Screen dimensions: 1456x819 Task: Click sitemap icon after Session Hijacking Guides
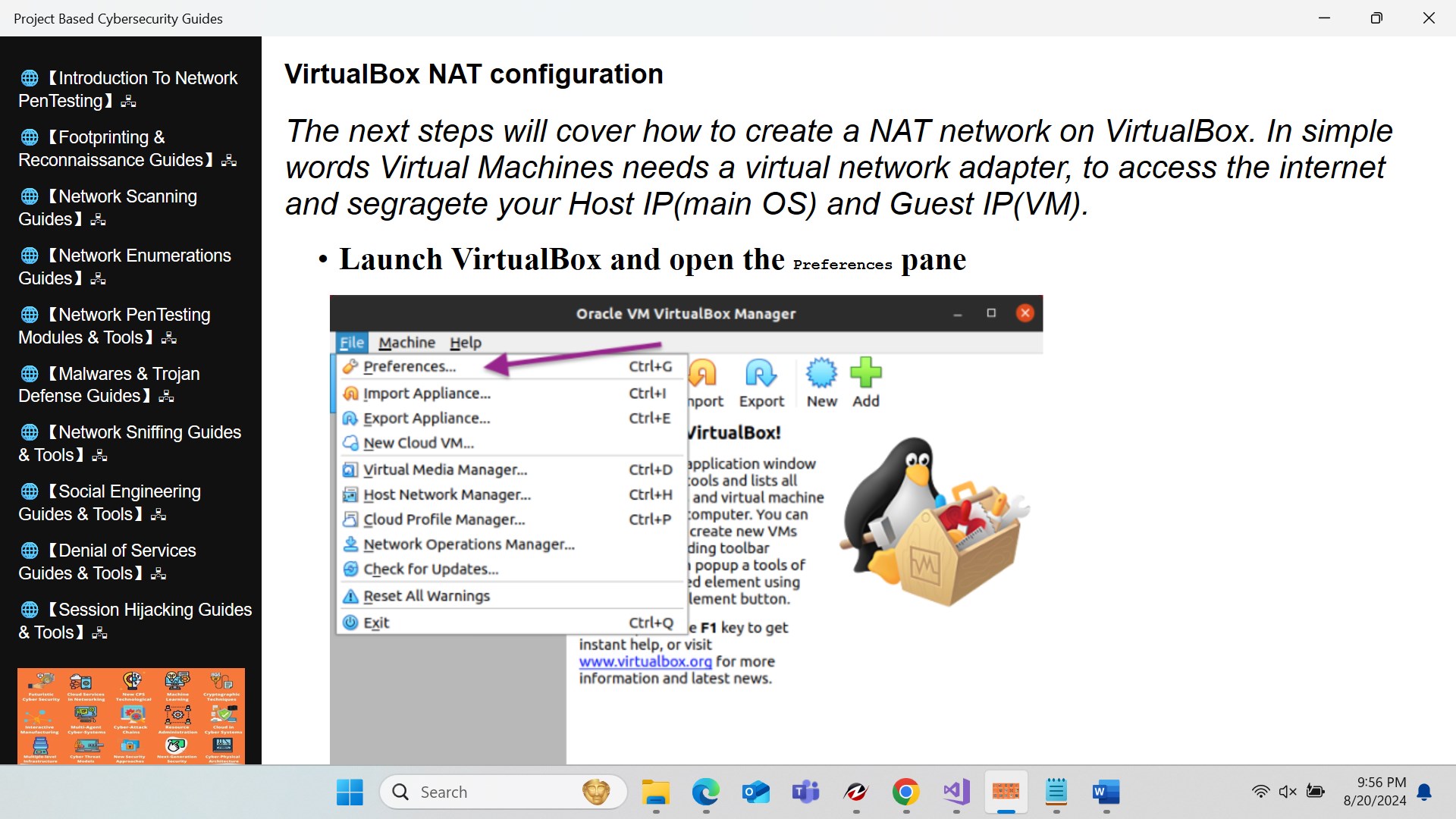[x=99, y=633]
